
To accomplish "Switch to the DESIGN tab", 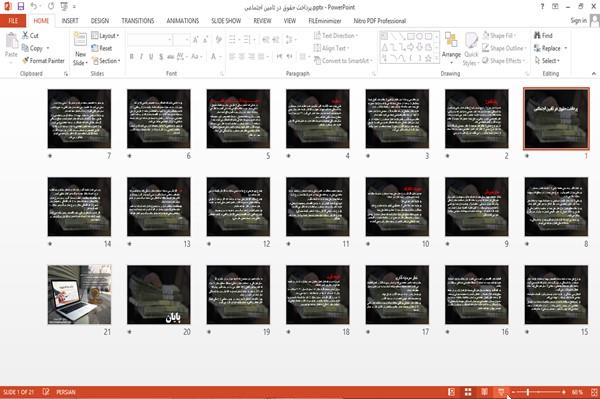I will click(100, 21).
